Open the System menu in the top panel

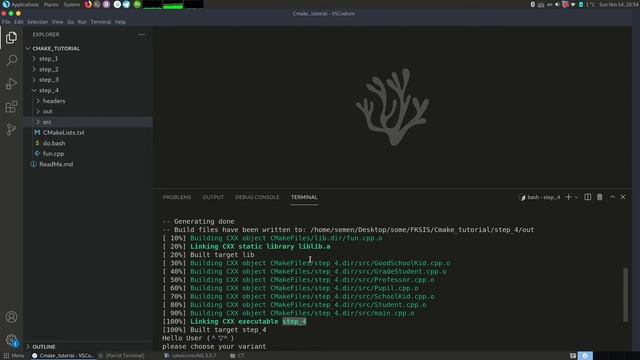(x=71, y=4)
